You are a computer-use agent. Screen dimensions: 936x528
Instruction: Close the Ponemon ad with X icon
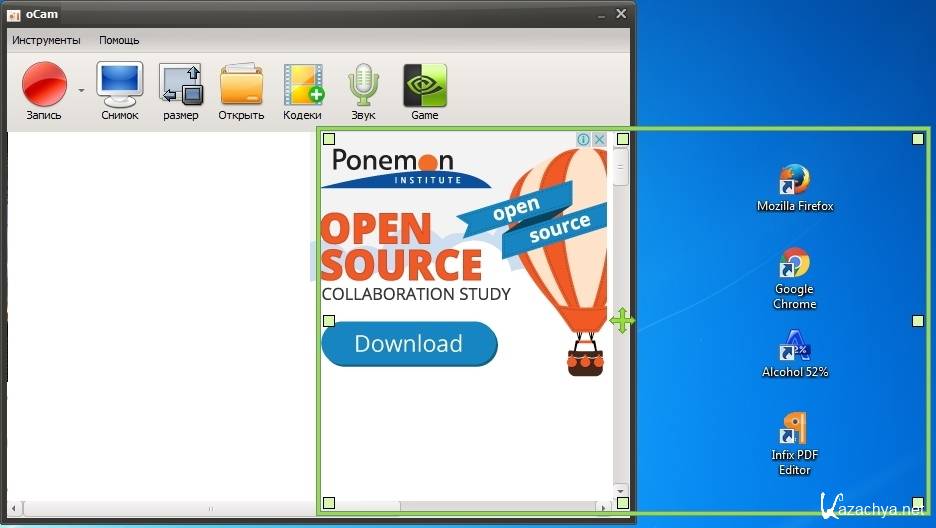click(599, 140)
